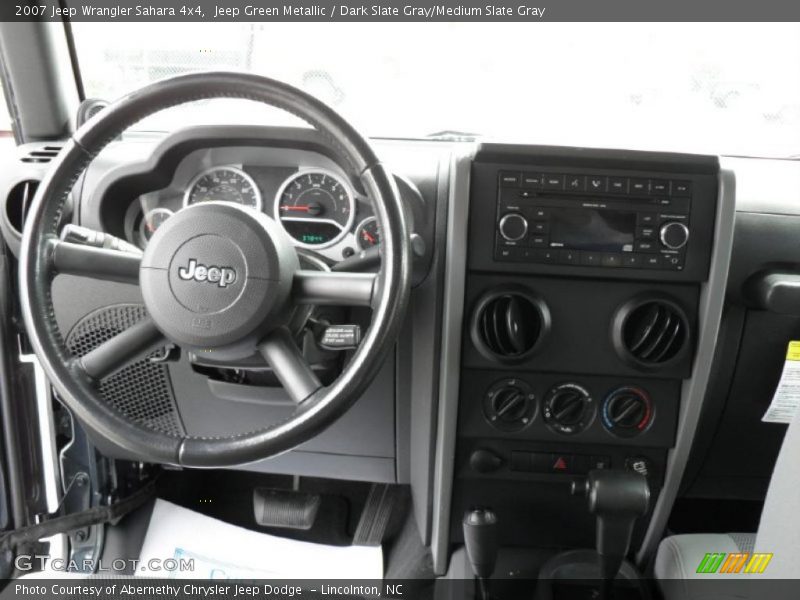Click the brake pedal

[x=286, y=508]
